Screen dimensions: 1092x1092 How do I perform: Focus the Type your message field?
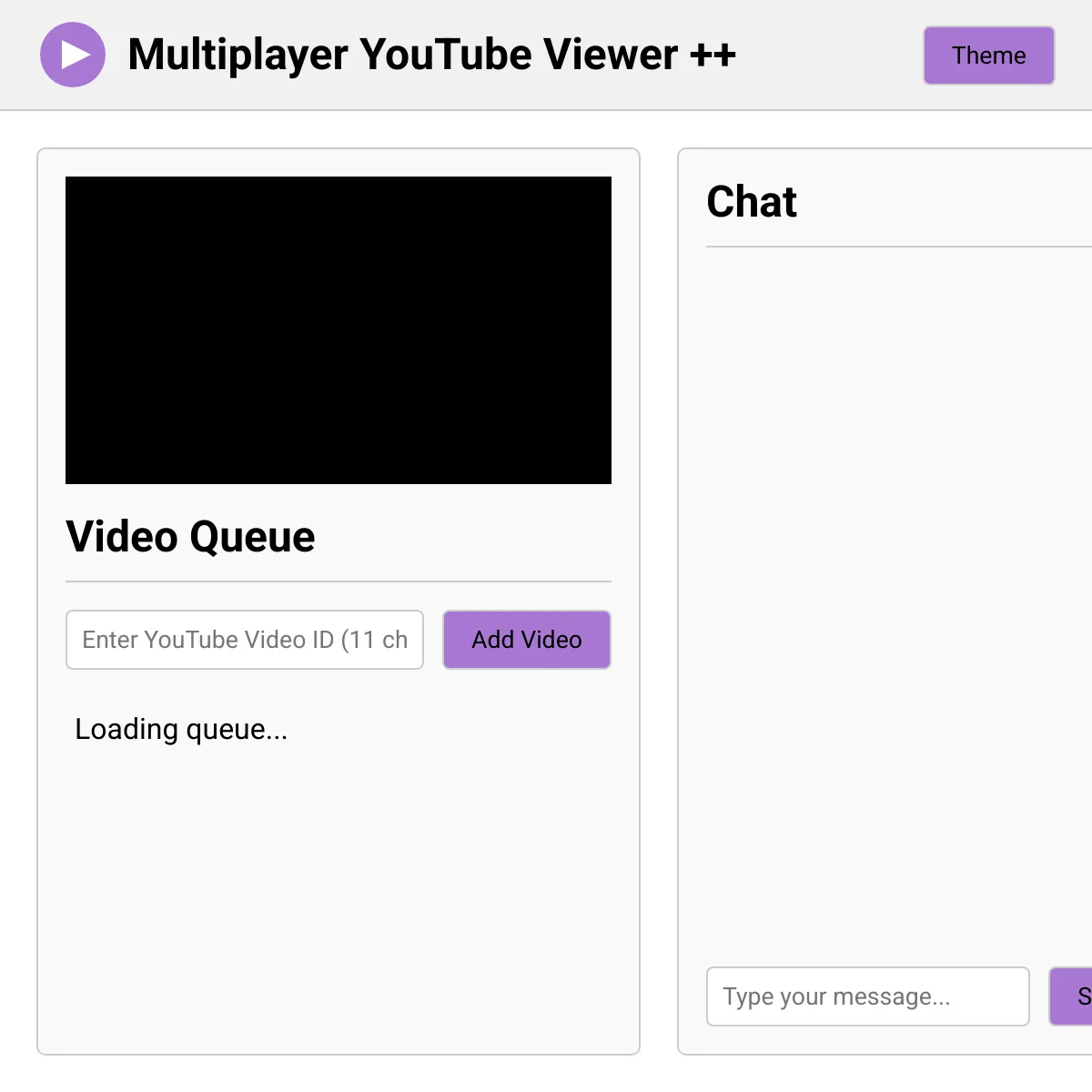(x=868, y=996)
